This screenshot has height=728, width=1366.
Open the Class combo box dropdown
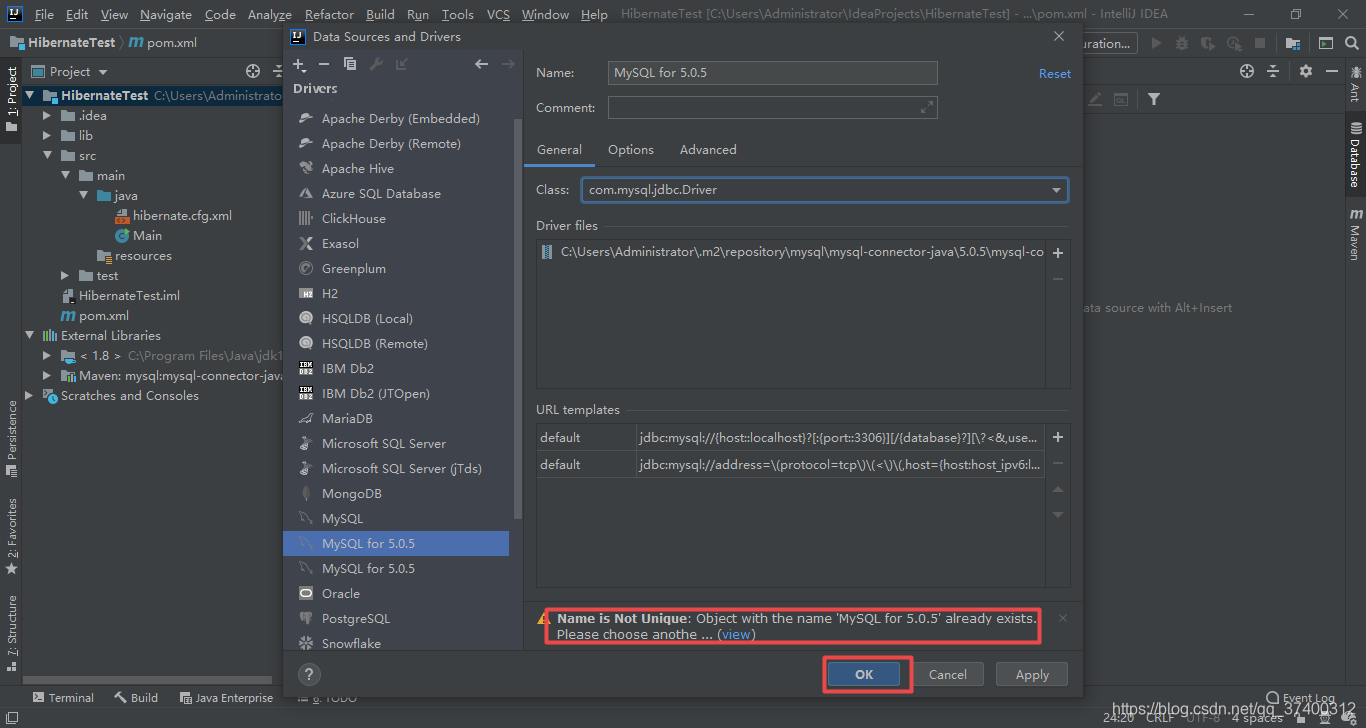(1057, 189)
